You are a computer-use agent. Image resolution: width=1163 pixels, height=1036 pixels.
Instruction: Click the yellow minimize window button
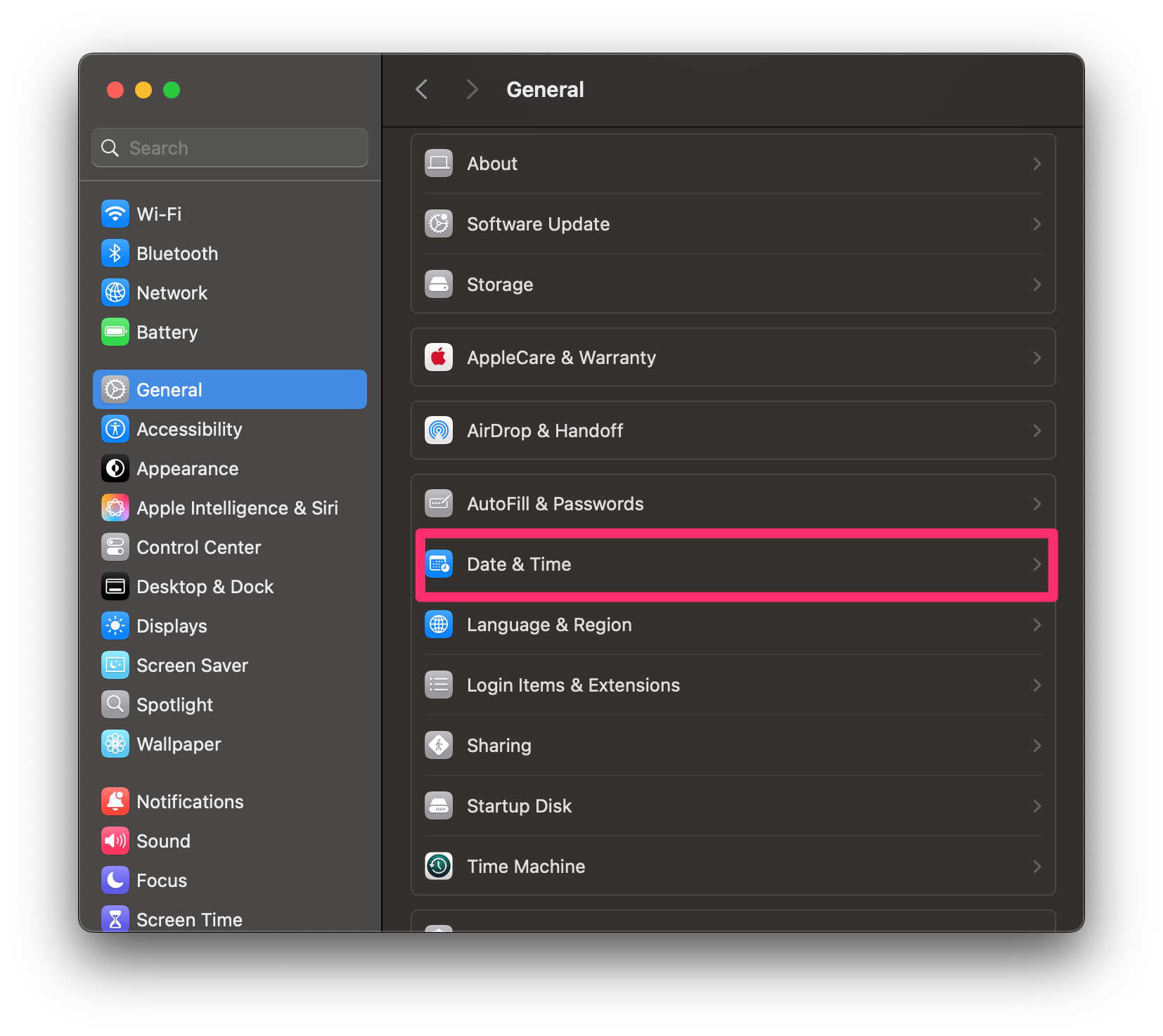(143, 90)
